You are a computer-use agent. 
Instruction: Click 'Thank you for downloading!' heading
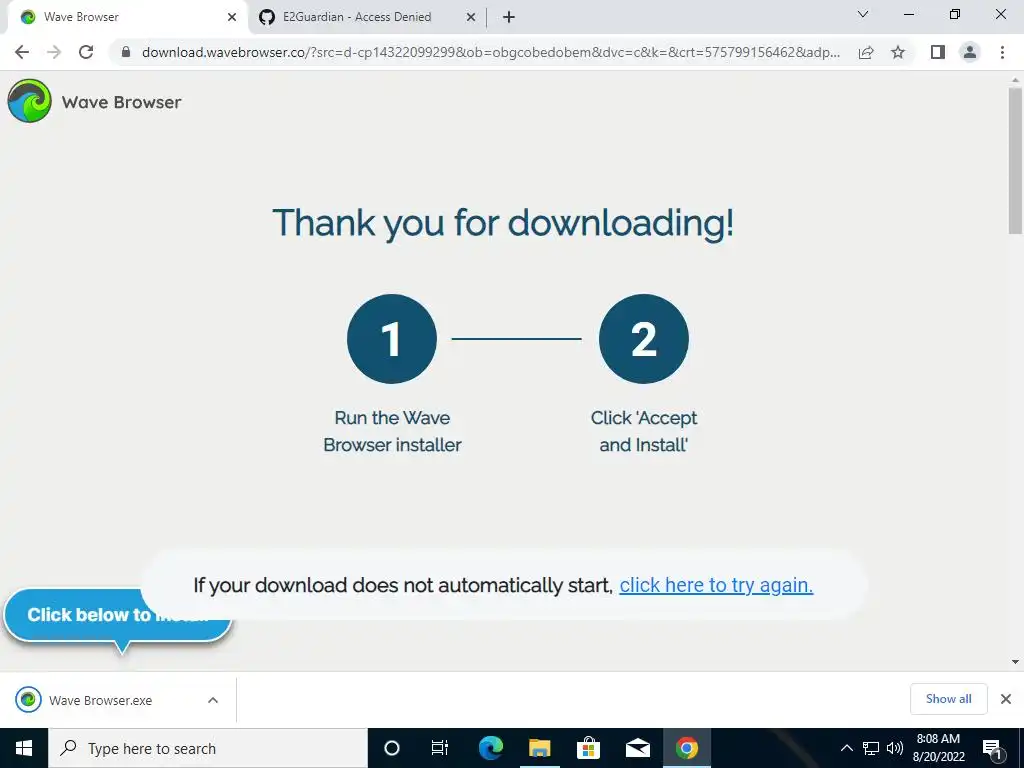(503, 223)
